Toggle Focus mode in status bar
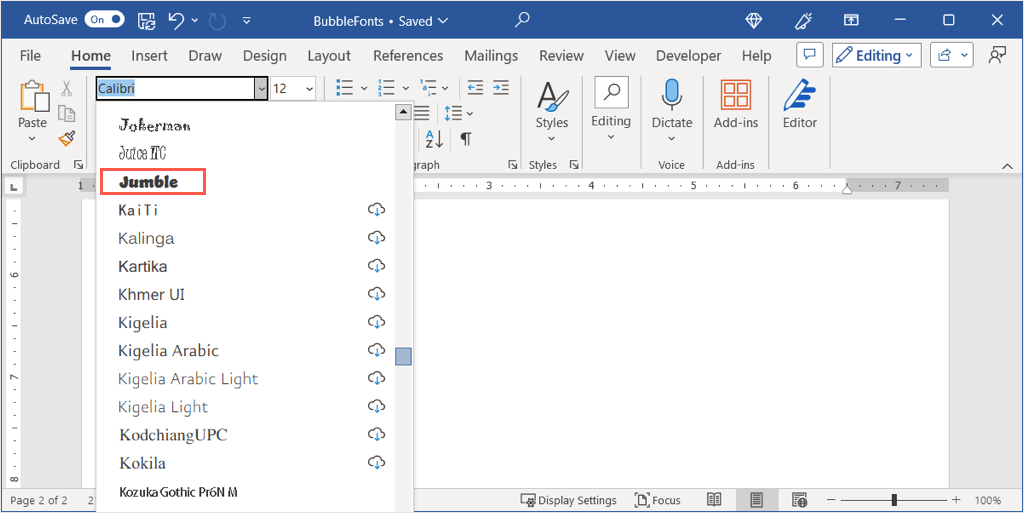Viewport: 1024px width, 513px height. [x=656, y=500]
